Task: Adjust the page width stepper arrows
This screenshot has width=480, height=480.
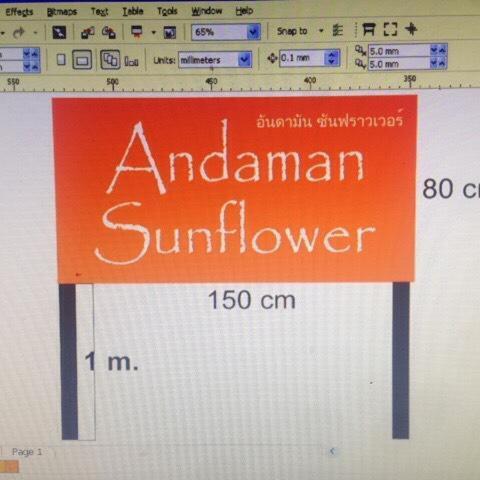Action: pos(31,54)
